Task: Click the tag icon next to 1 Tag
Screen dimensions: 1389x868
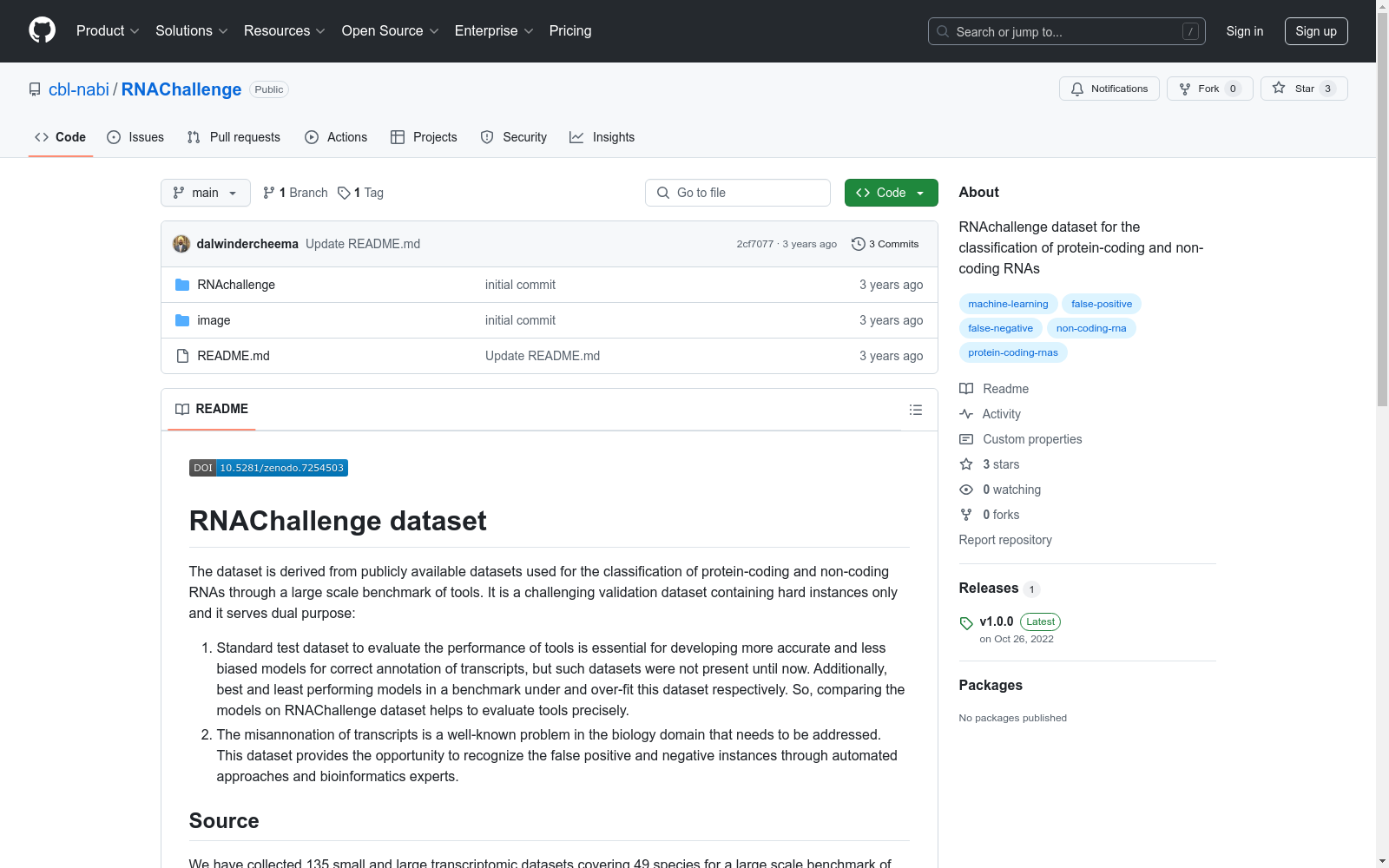Action: tap(344, 193)
